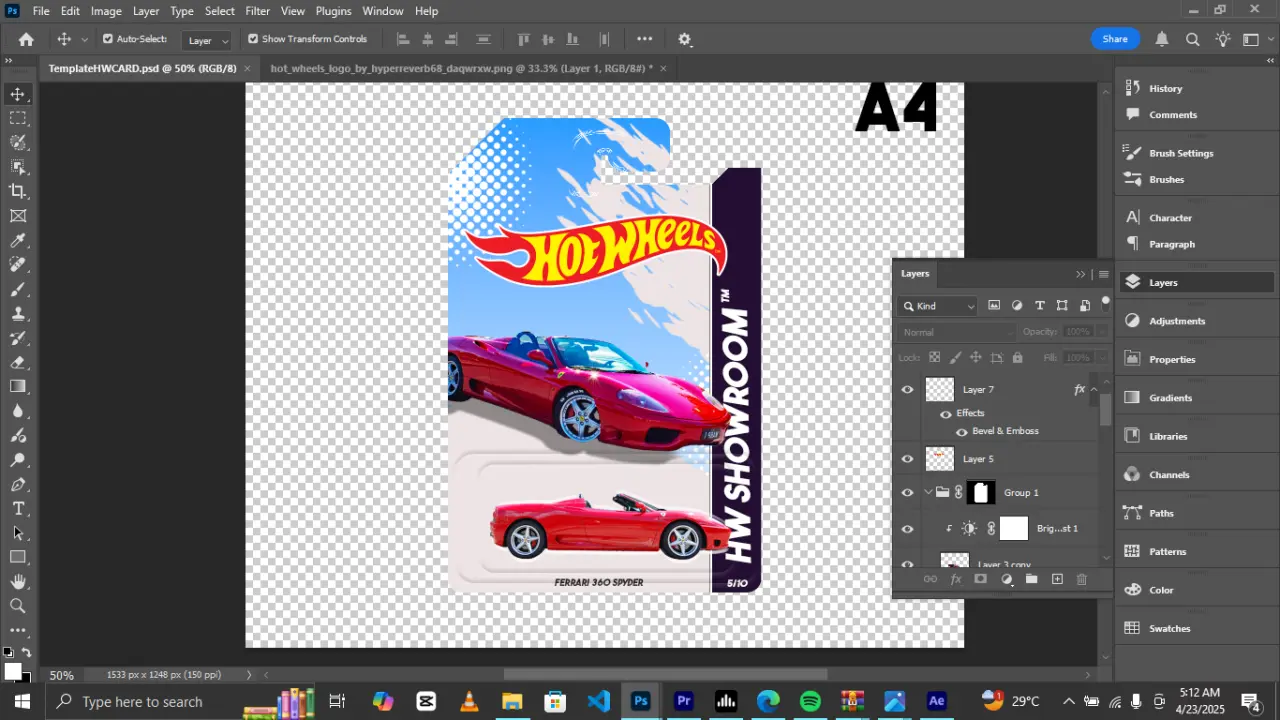Open the Image menu
The image size is (1280, 720).
pyautogui.click(x=106, y=11)
